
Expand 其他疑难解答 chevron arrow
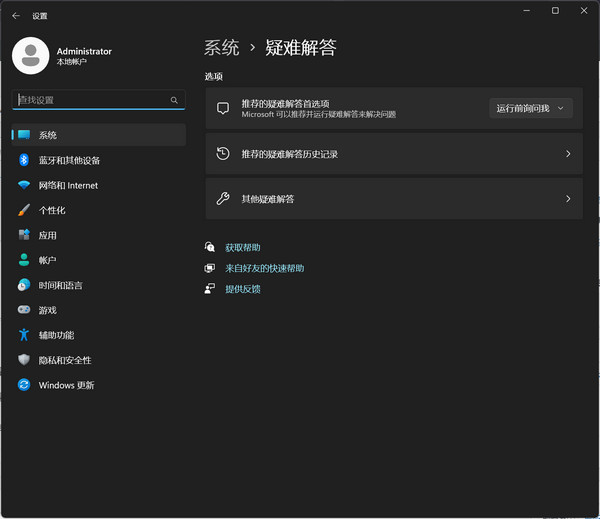[567, 199]
